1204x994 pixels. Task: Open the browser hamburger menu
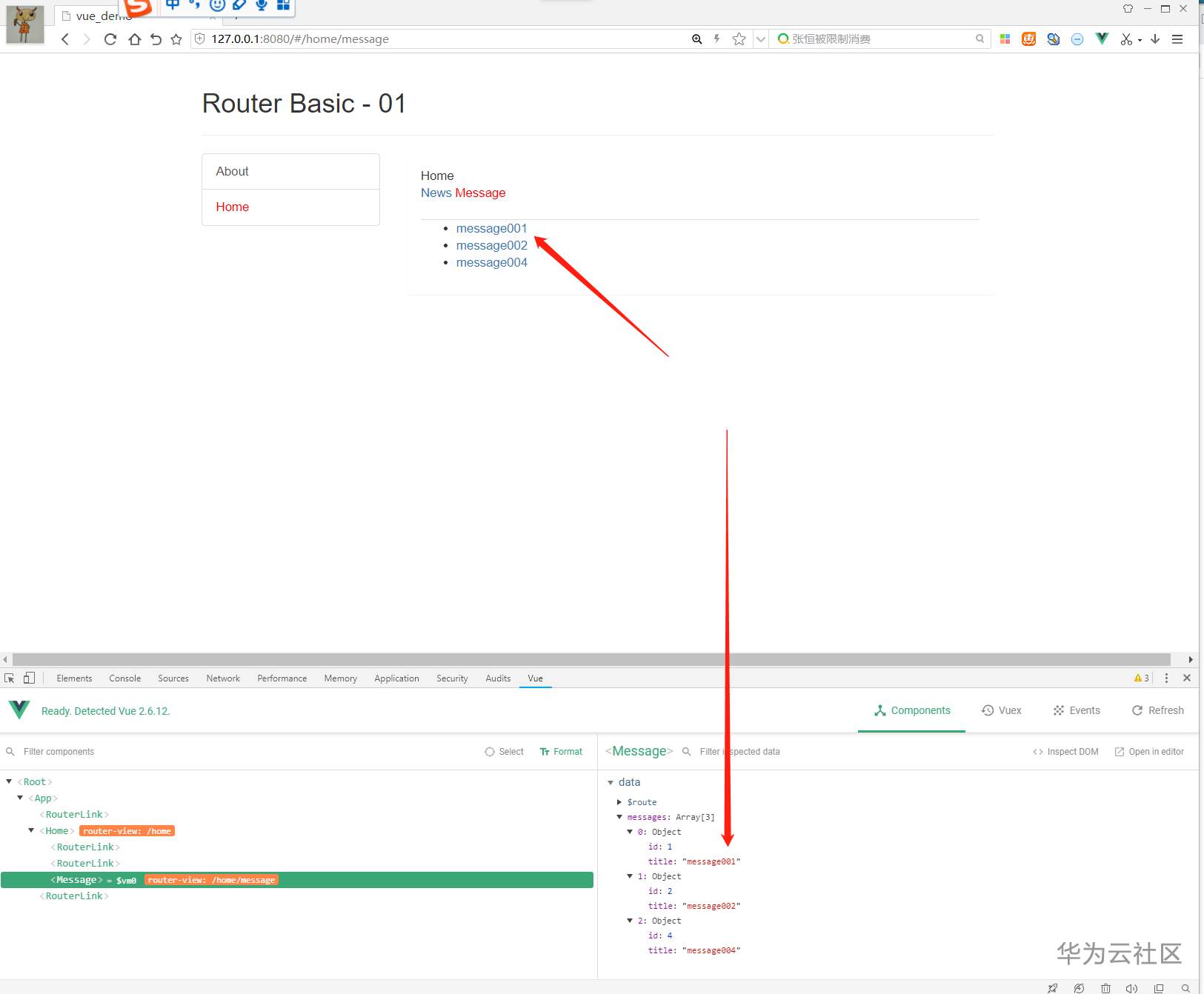click(x=1177, y=39)
